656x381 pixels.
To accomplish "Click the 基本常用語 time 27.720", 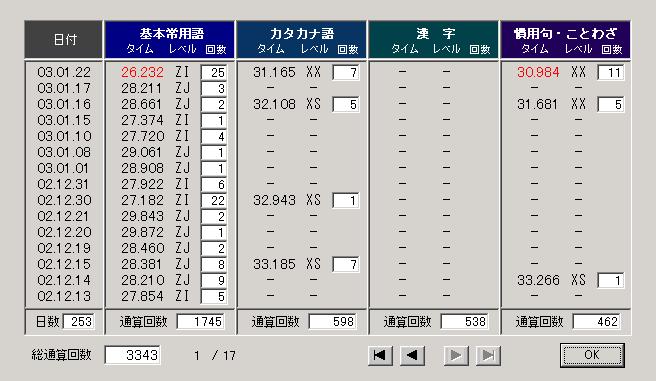I will tap(142, 136).
